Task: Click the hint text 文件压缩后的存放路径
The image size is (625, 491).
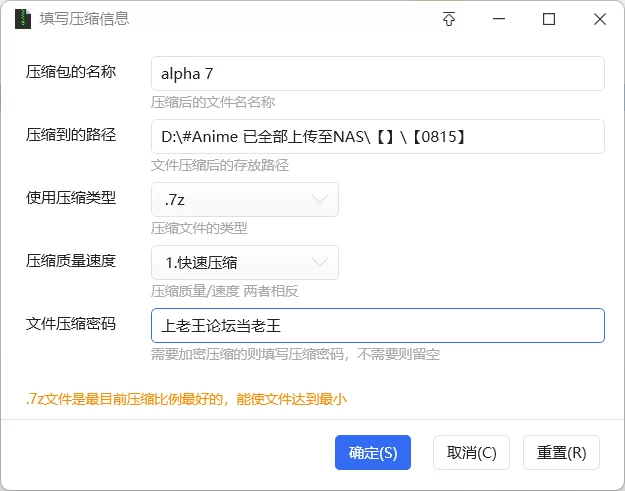Action: click(220, 165)
